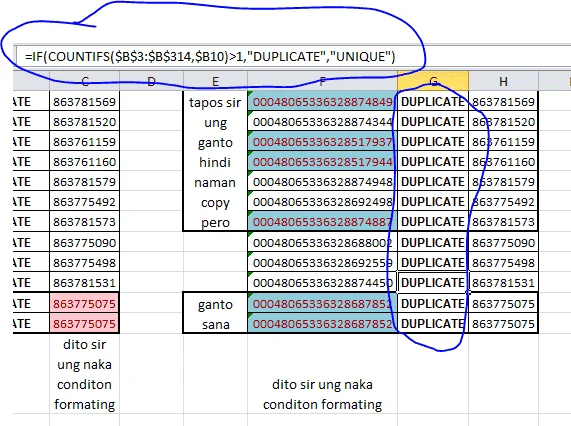Select note 'dito sir ung naka conditon formating' under column C

click(x=84, y=374)
